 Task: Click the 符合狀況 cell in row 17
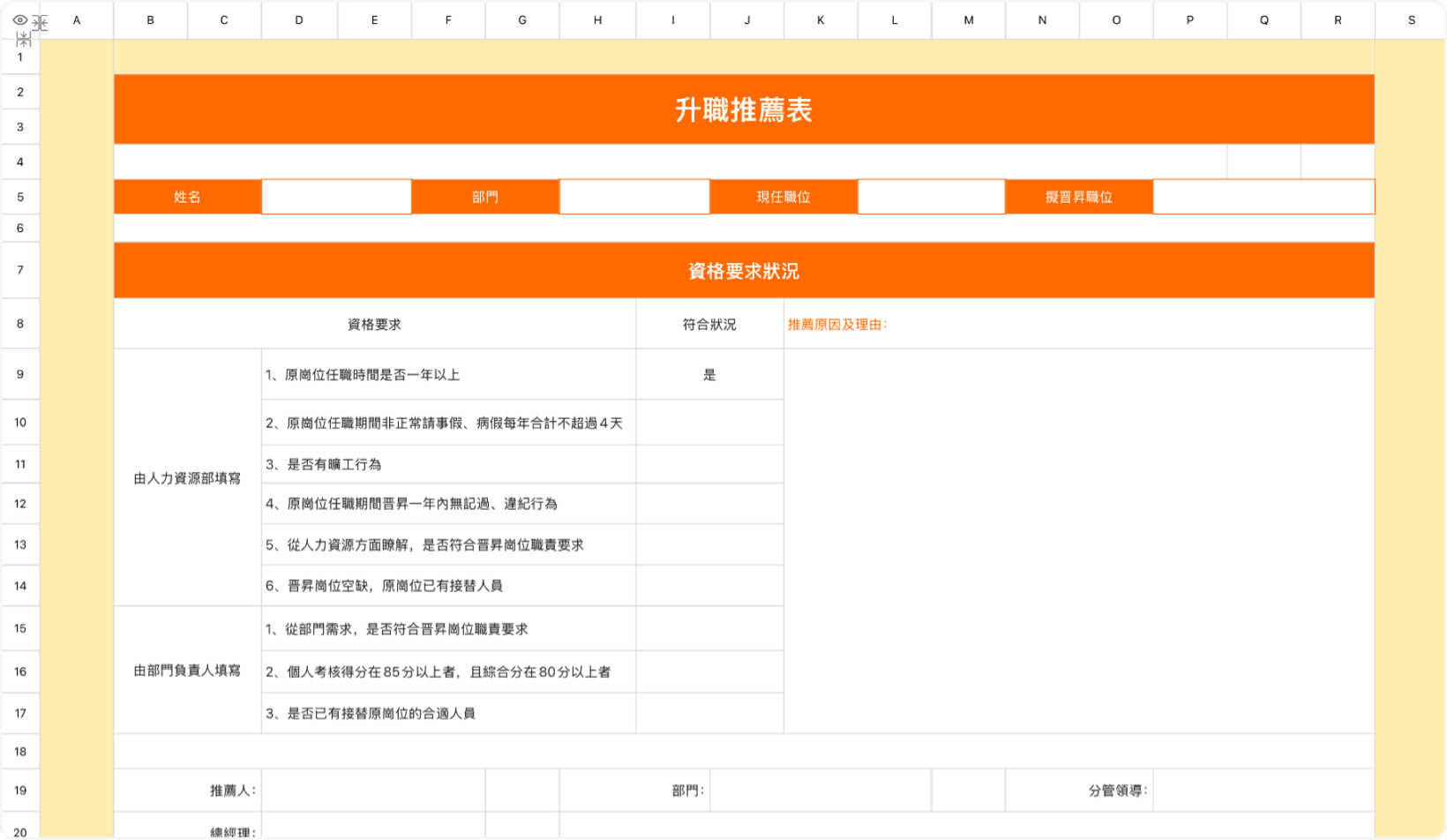pos(709,713)
